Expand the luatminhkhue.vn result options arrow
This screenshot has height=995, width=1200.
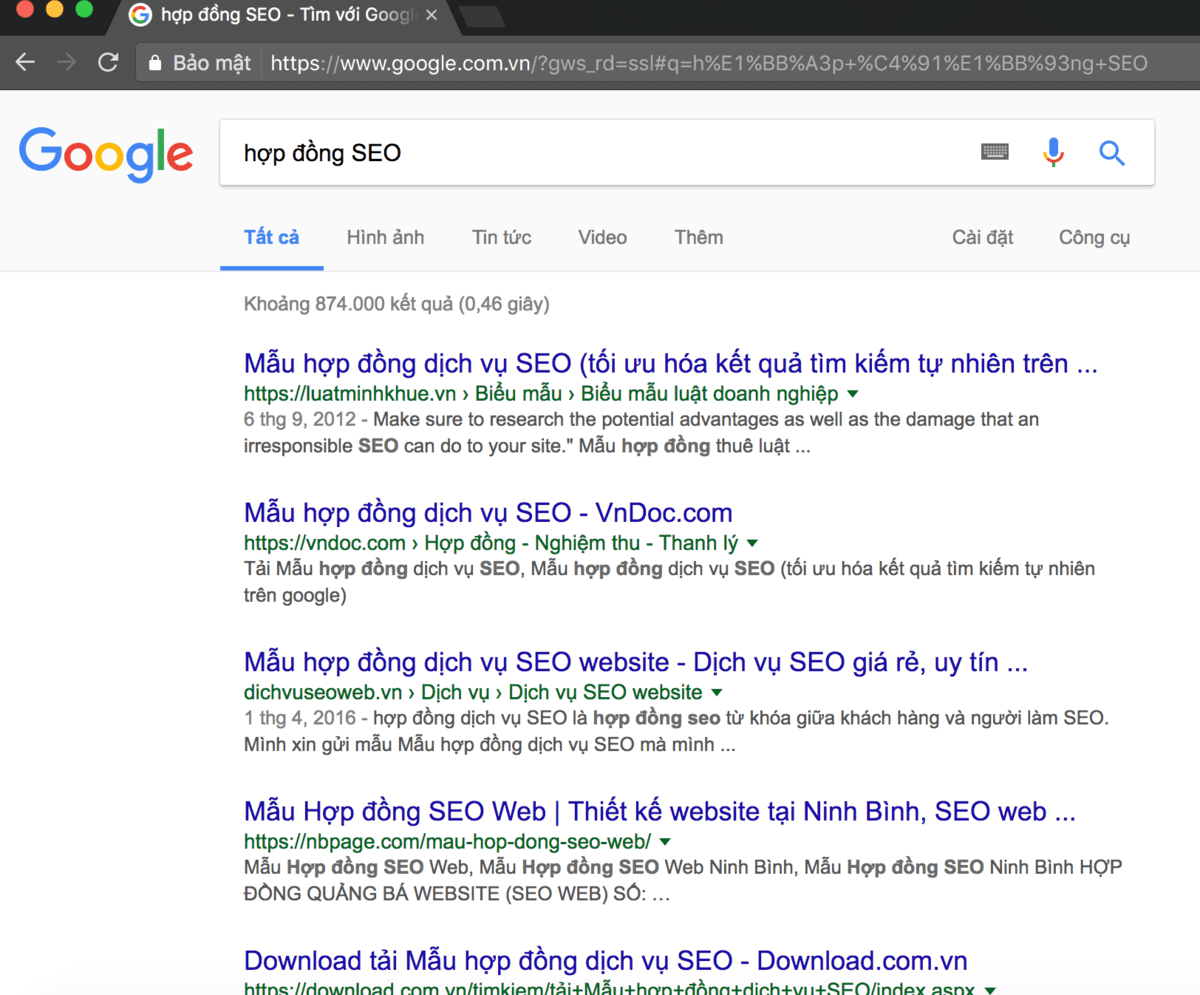pyautogui.click(x=852, y=393)
